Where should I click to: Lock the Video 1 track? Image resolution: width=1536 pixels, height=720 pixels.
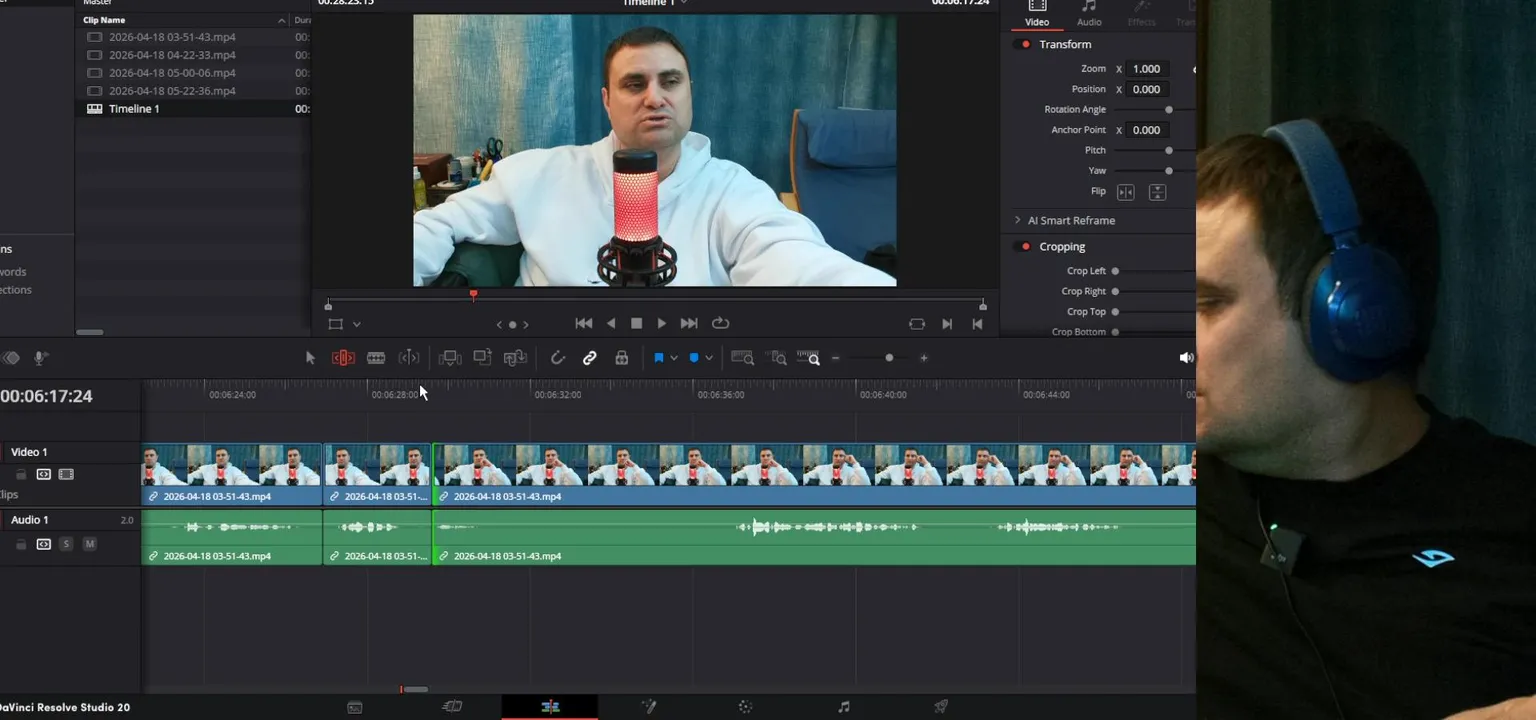pyautogui.click(x=21, y=474)
